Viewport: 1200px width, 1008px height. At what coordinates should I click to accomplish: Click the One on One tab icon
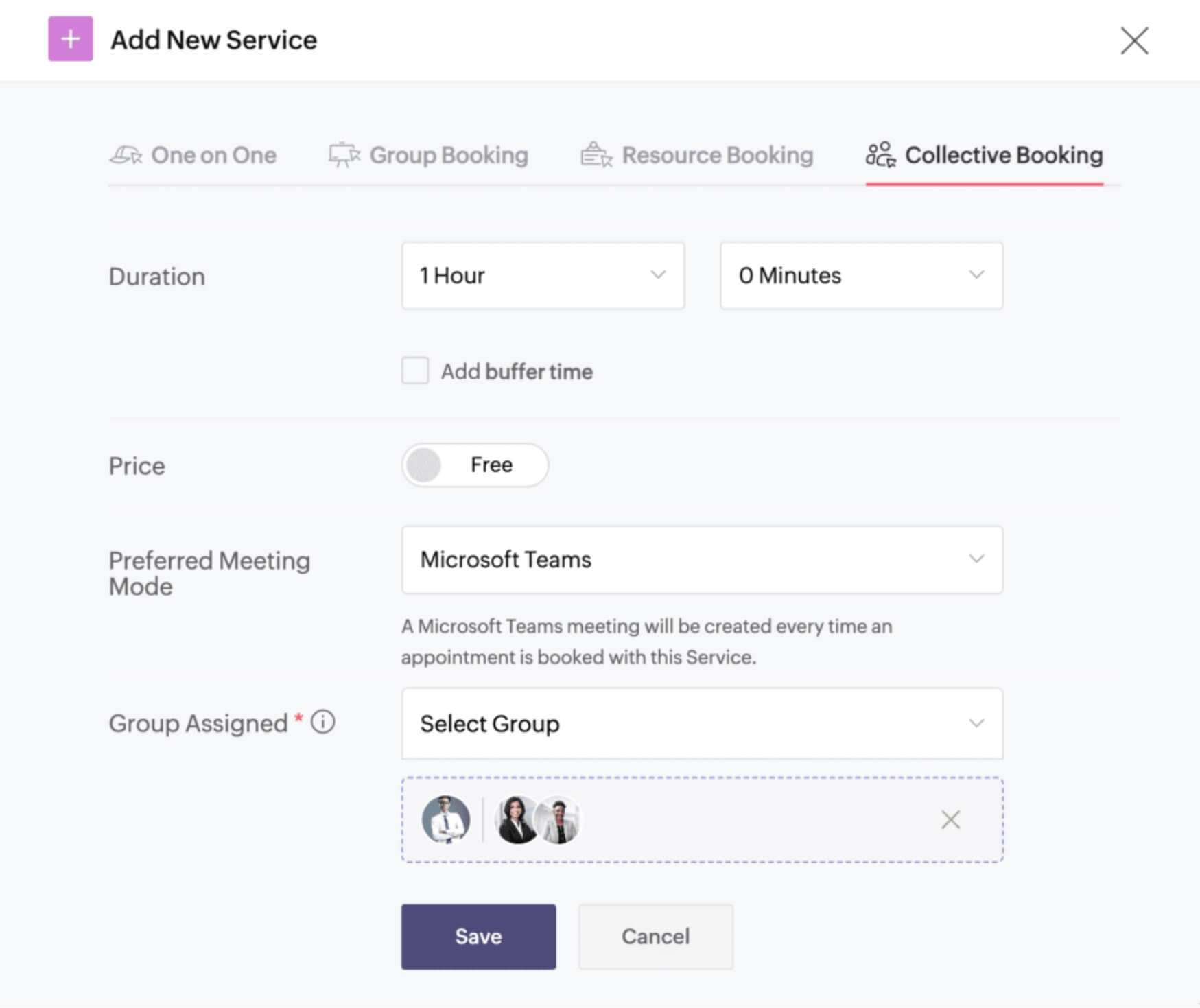tap(126, 155)
